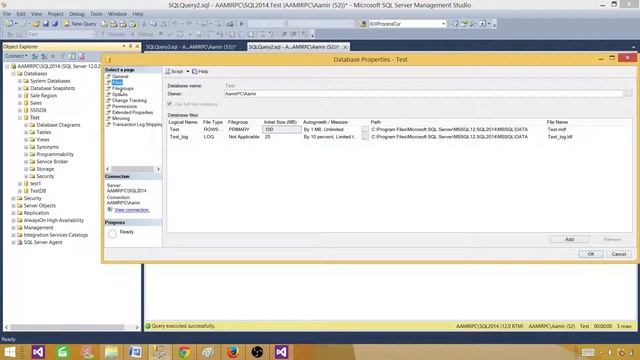Click the autogrowth ellipsis button for Test_log file
This screenshot has width=640, height=360.
365,137
